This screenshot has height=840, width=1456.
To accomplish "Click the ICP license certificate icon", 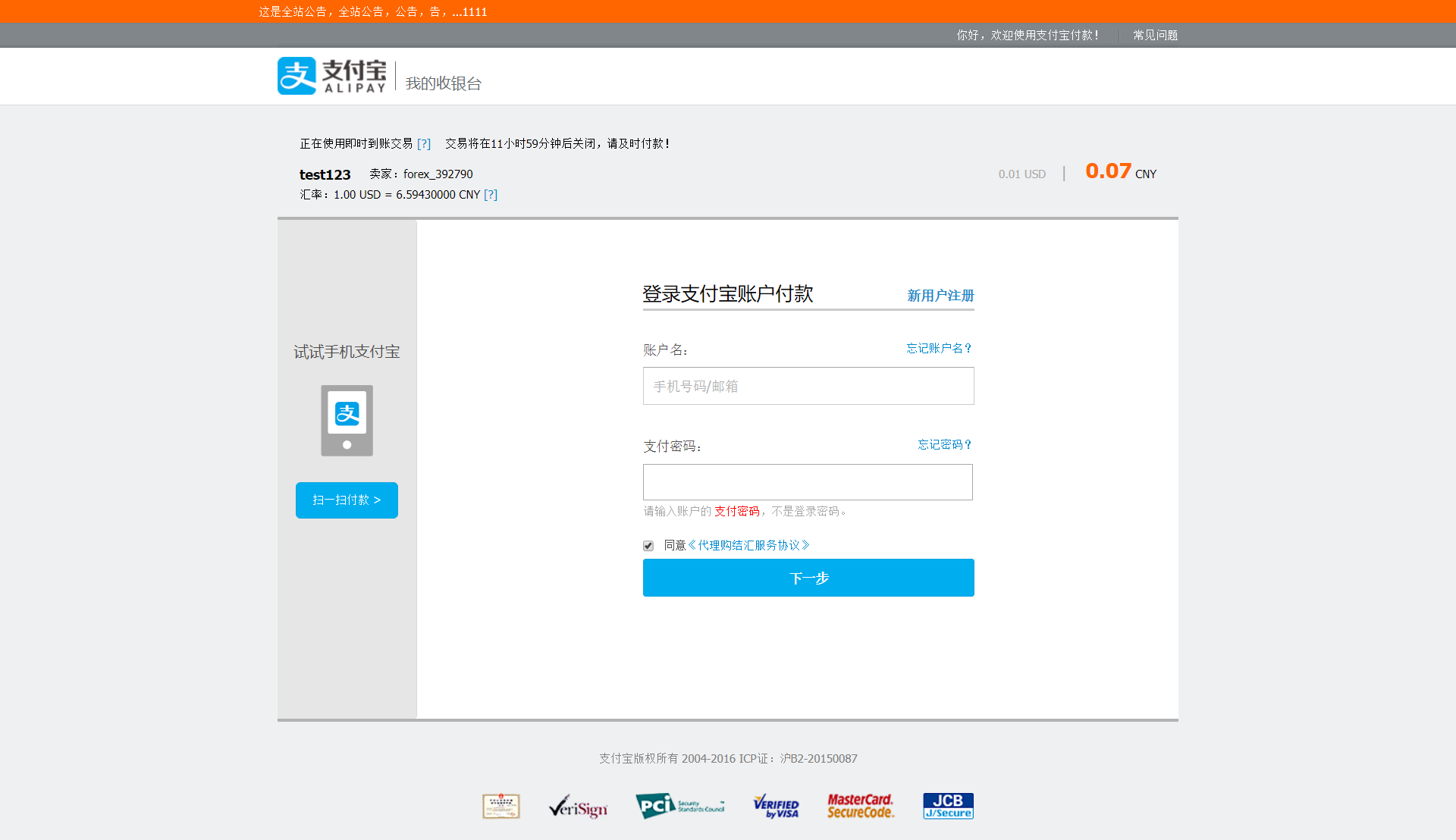I will (x=500, y=806).
